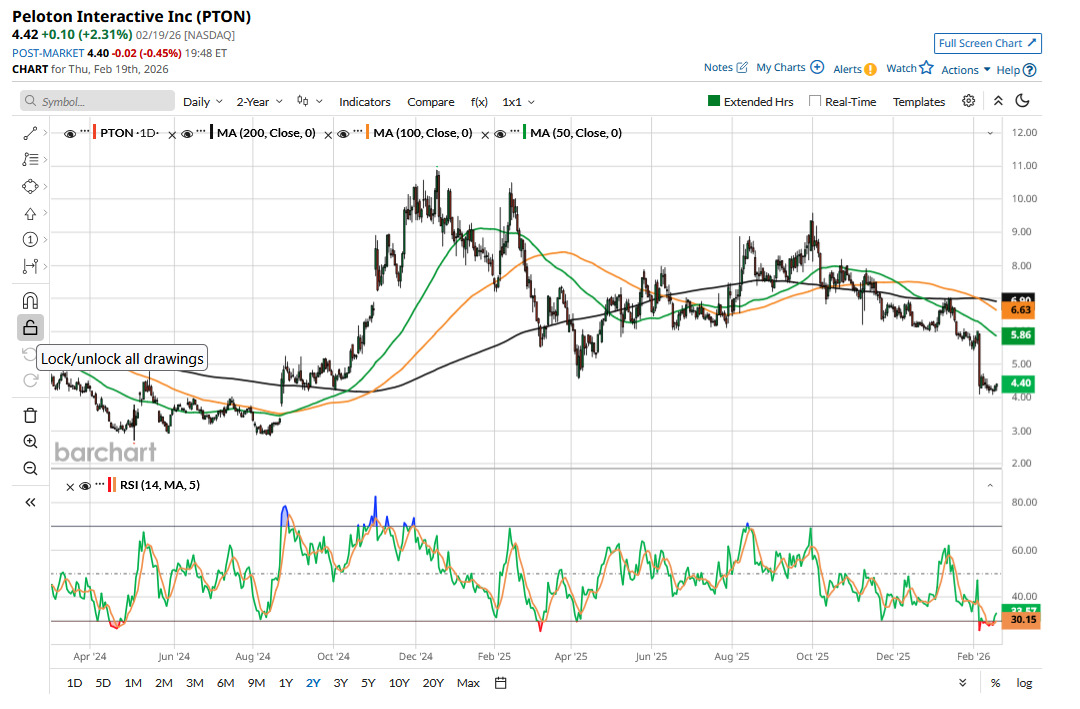Screen dimensions: 1080x709
Task: Open the Daily frequency dropdown
Action: (x=203, y=102)
